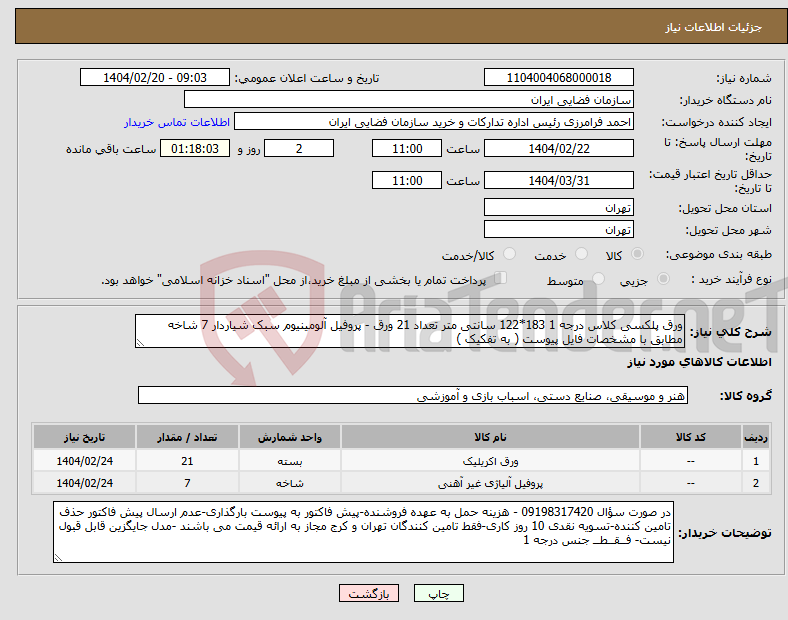Select the متوسط purchase type radio

pyautogui.click(x=599, y=279)
